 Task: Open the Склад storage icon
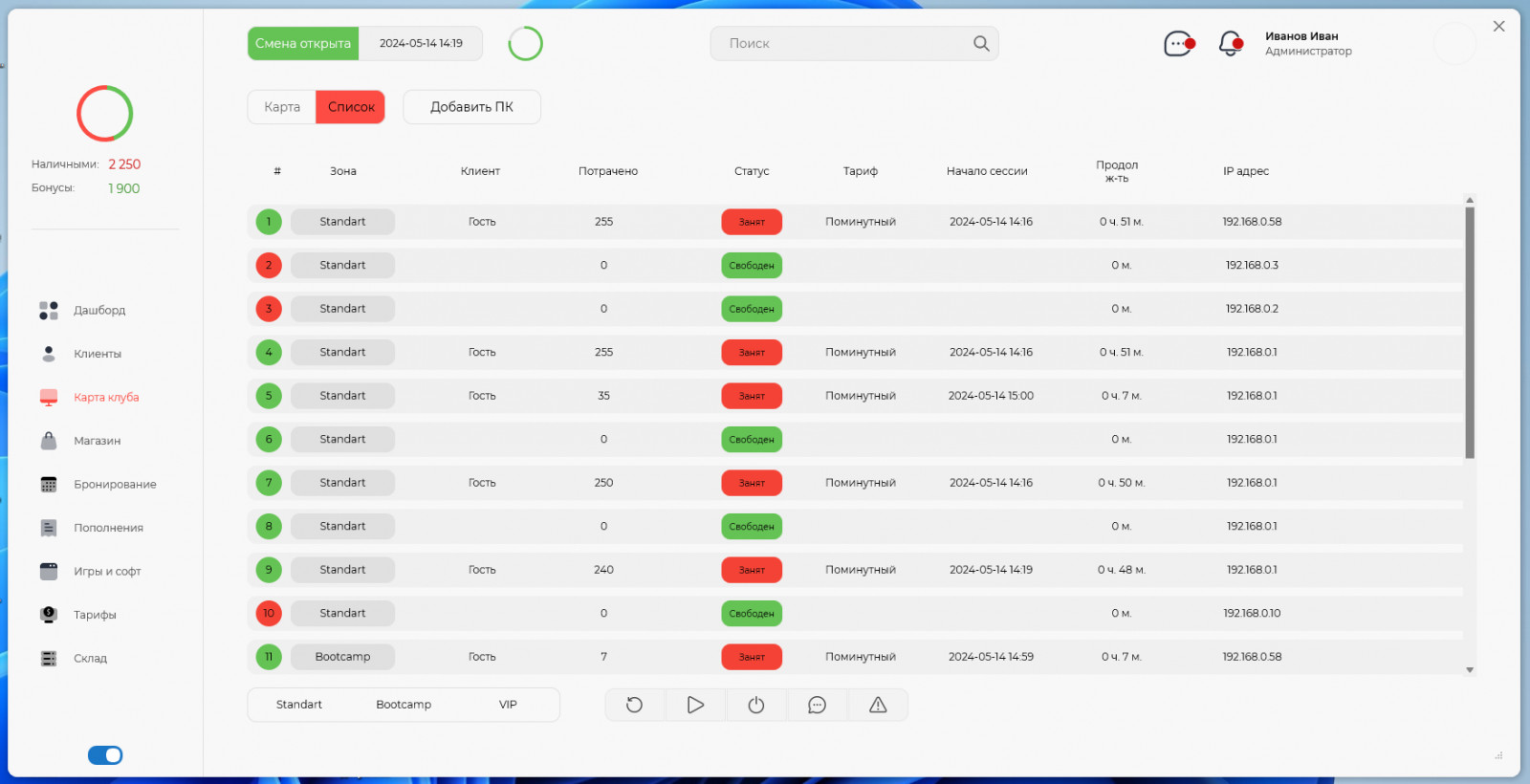tap(49, 659)
